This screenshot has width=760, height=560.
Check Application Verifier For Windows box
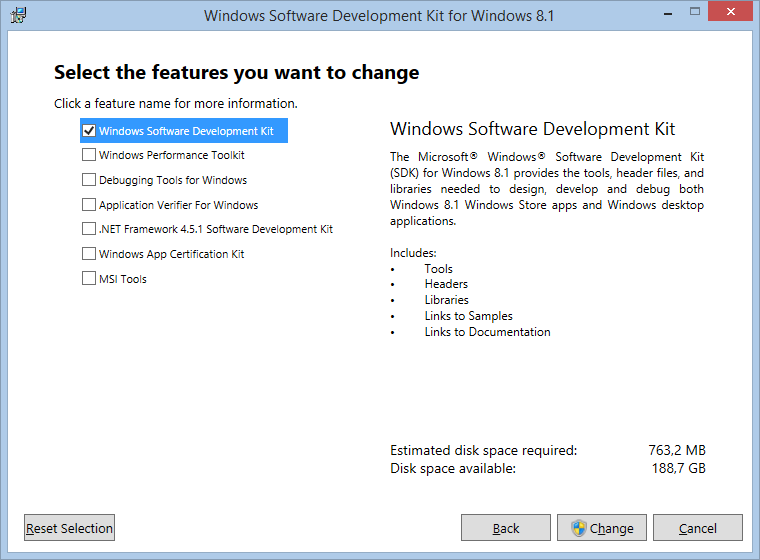point(89,205)
